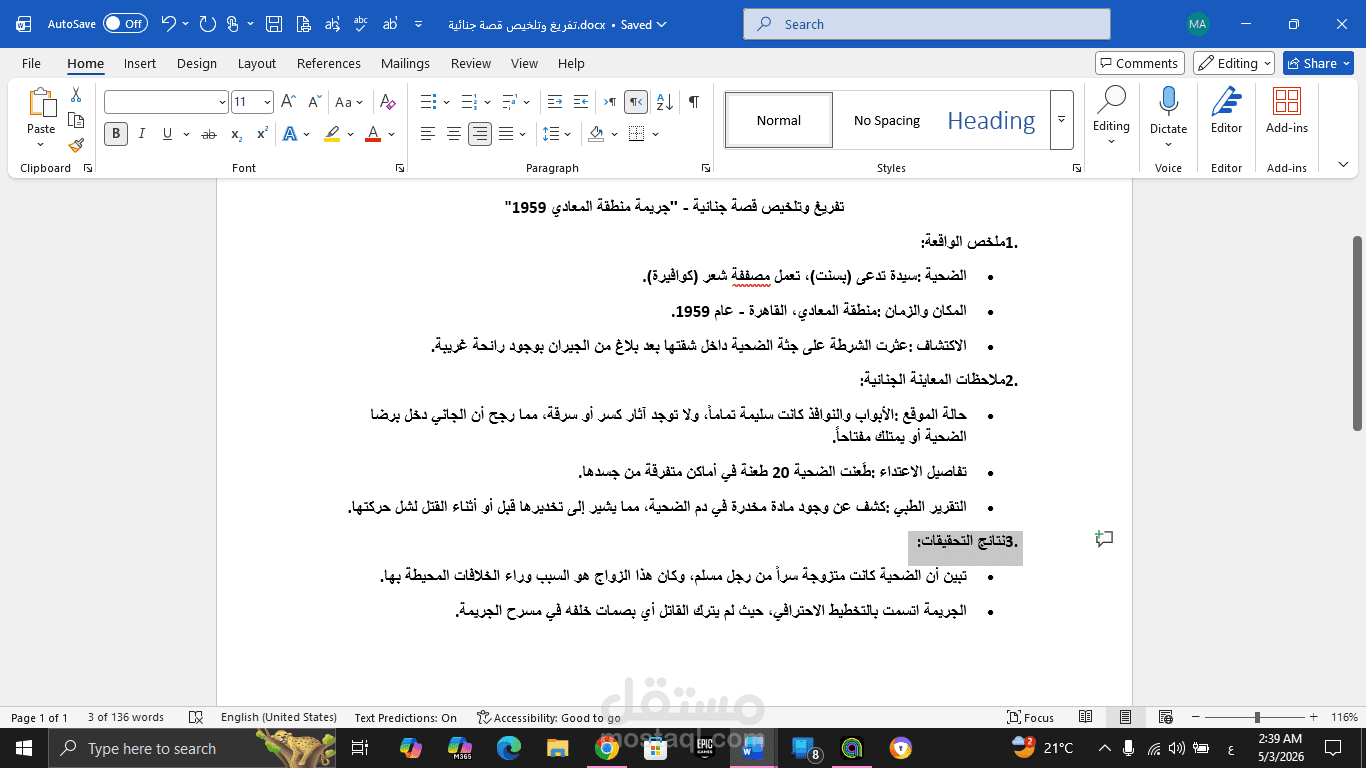Click the comment balloon beside heading

coord(1104,539)
